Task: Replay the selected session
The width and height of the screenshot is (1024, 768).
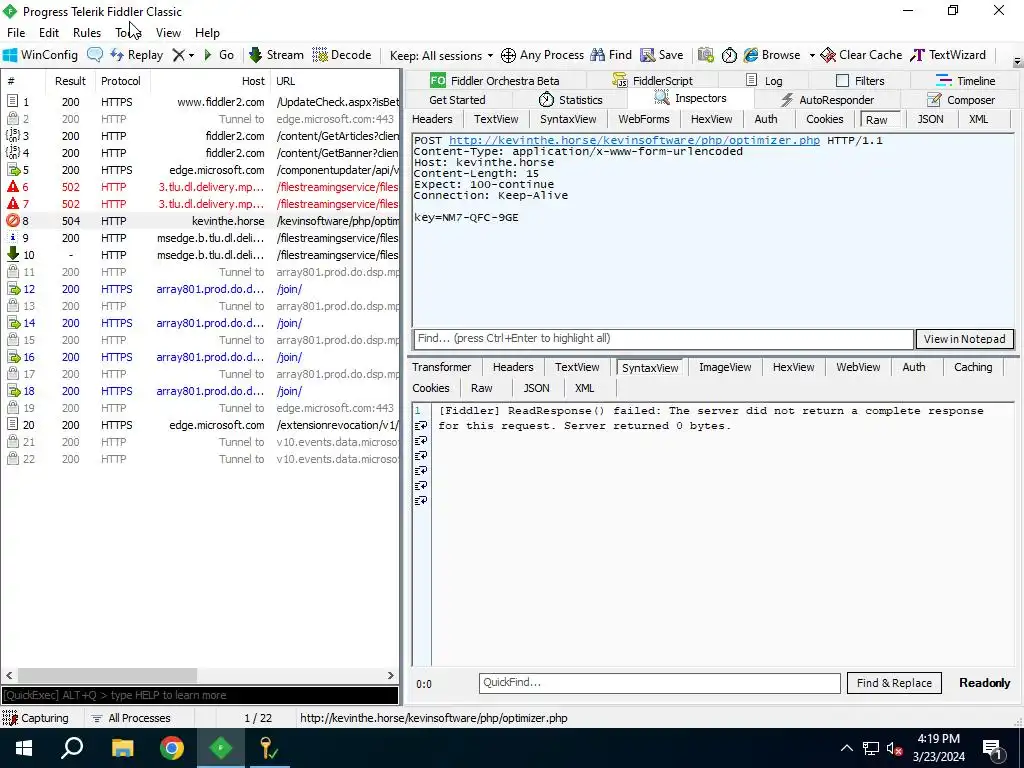Action: pos(136,55)
